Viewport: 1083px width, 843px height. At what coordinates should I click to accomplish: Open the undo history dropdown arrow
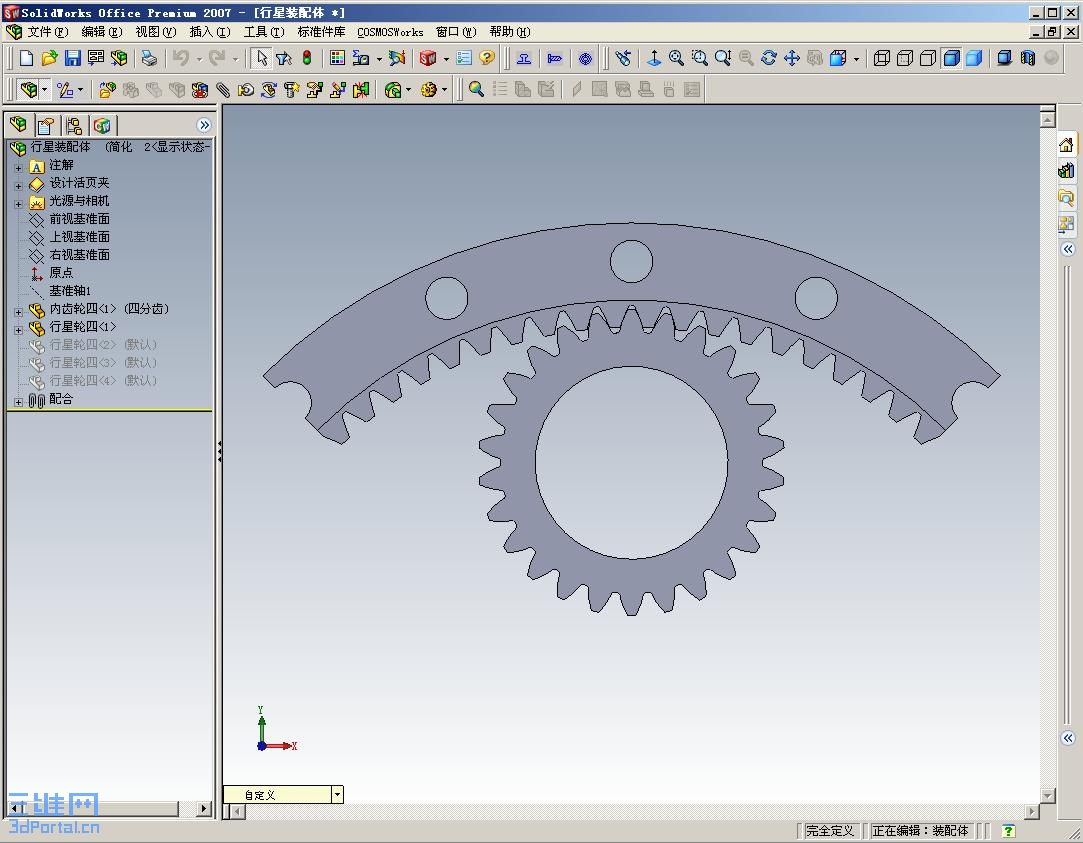click(199, 59)
